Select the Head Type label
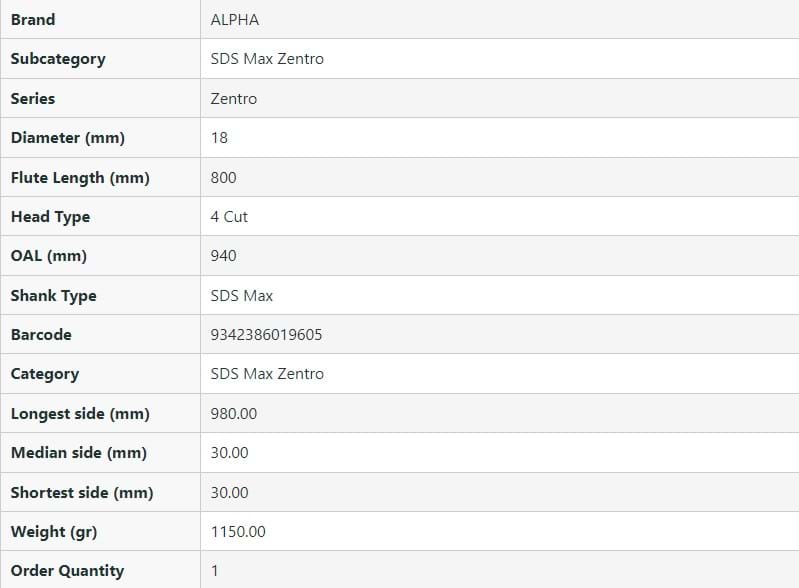This screenshot has height=588, width=799. tap(50, 217)
